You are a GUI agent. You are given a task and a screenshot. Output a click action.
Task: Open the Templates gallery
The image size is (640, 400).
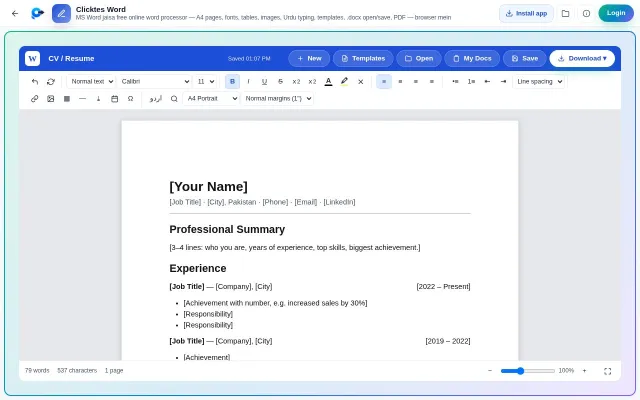363,58
